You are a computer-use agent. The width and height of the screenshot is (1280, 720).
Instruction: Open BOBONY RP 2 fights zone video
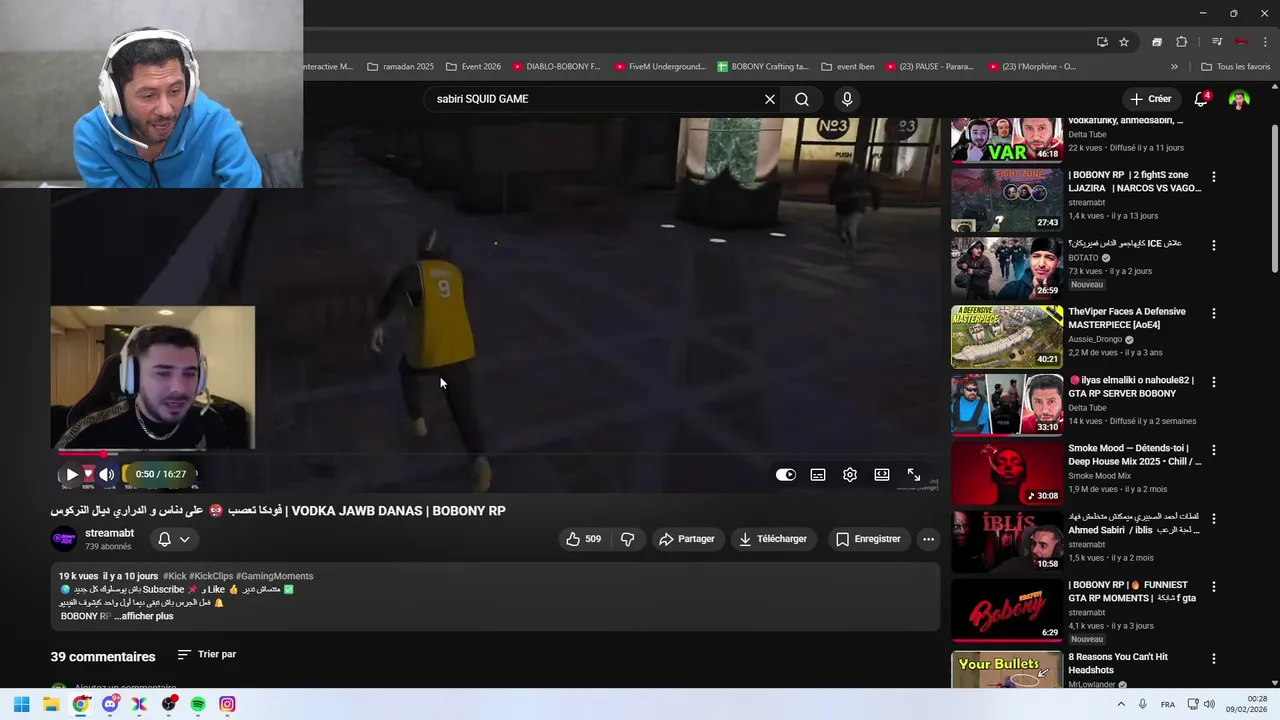coord(1006,199)
